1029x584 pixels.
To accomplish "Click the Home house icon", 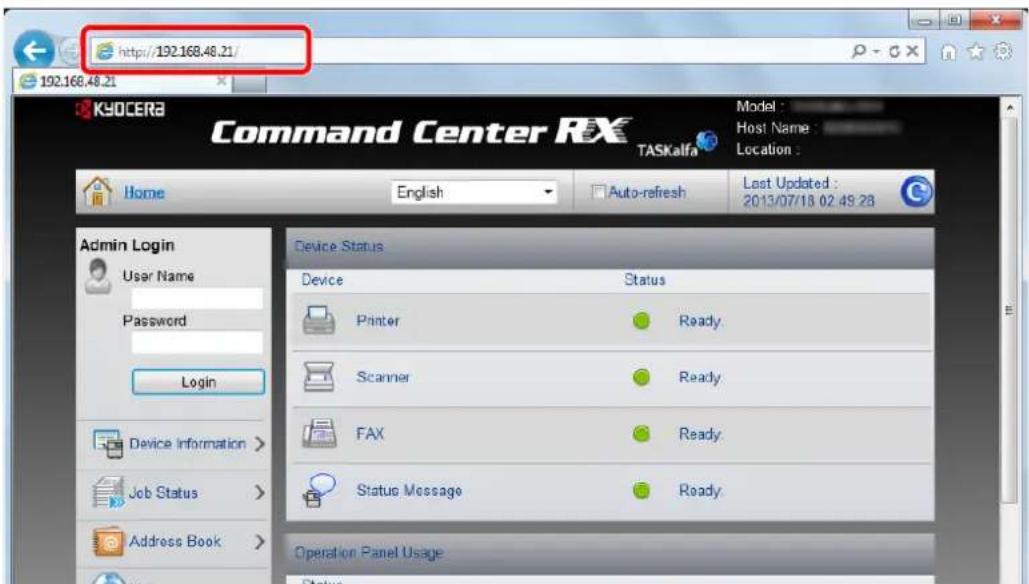I will pyautogui.click(x=98, y=192).
